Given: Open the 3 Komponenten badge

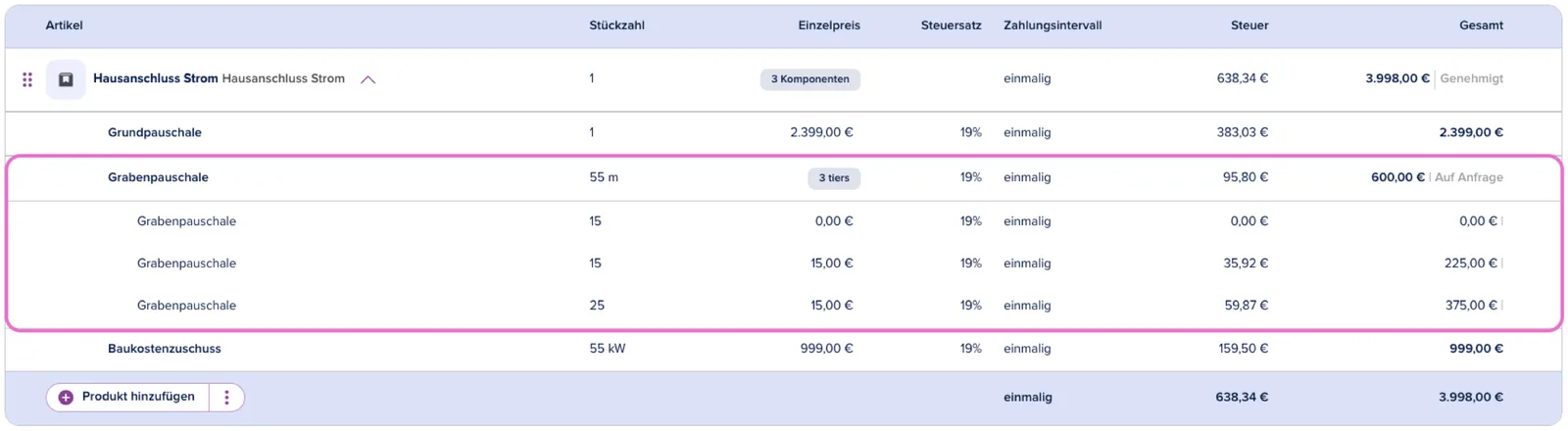Looking at the screenshot, I should tap(809, 79).
